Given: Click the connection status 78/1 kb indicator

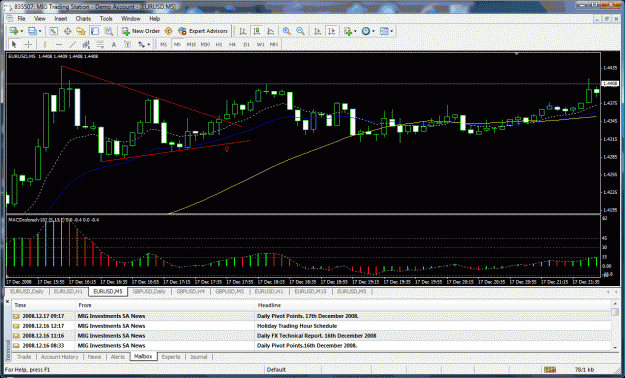Looking at the screenshot, I should [583, 370].
